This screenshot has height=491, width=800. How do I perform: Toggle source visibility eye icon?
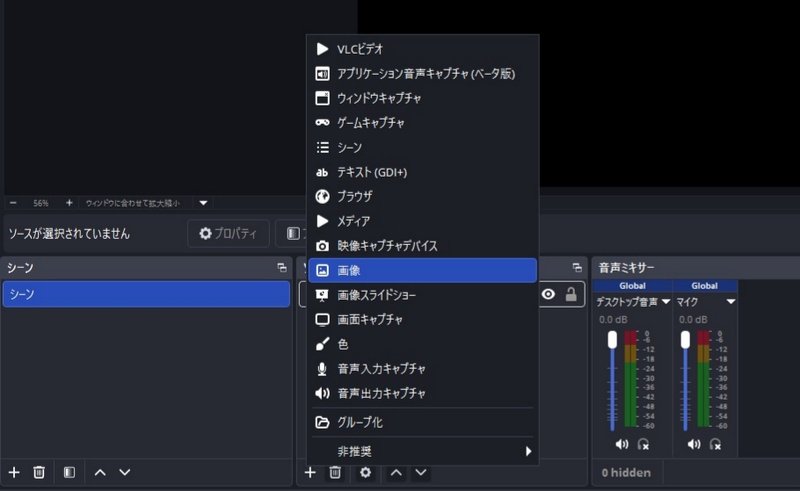click(x=548, y=294)
